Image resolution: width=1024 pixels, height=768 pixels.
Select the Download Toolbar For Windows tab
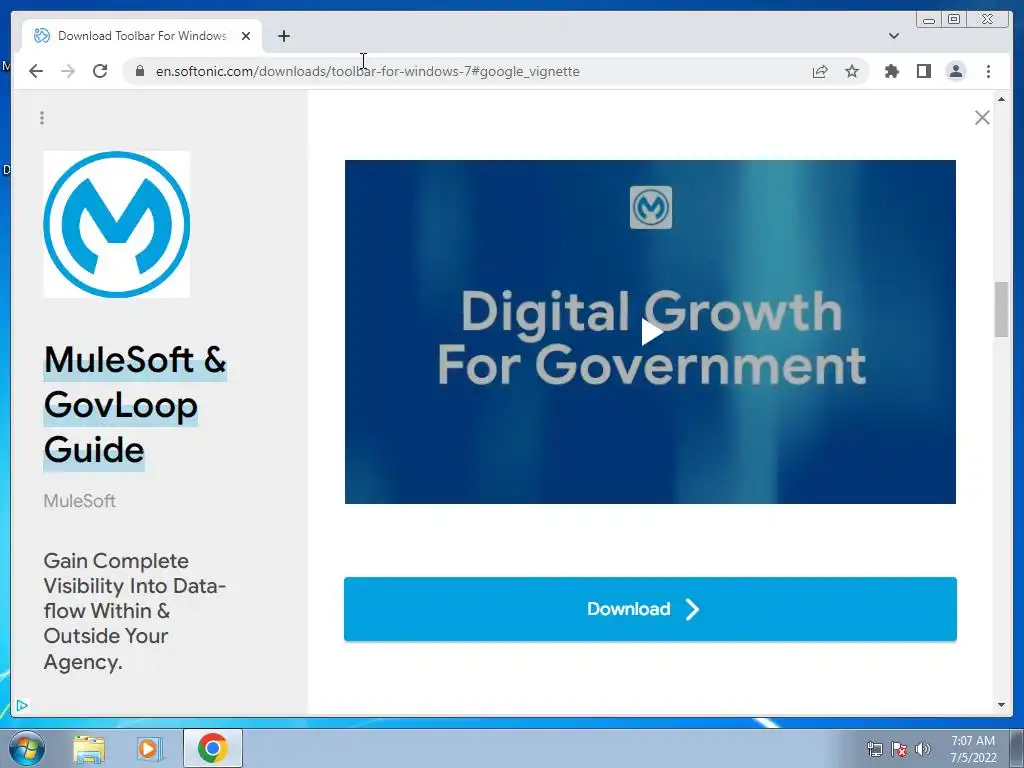(x=142, y=36)
